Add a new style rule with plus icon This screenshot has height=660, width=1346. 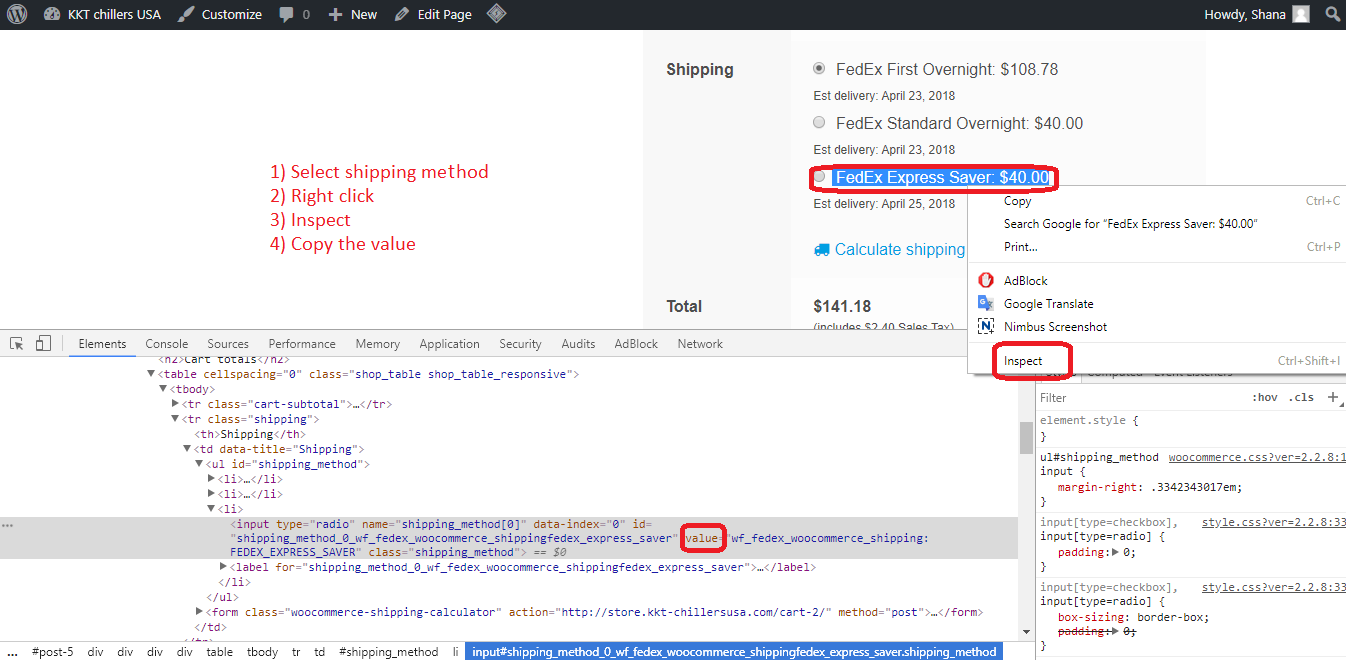1332,397
